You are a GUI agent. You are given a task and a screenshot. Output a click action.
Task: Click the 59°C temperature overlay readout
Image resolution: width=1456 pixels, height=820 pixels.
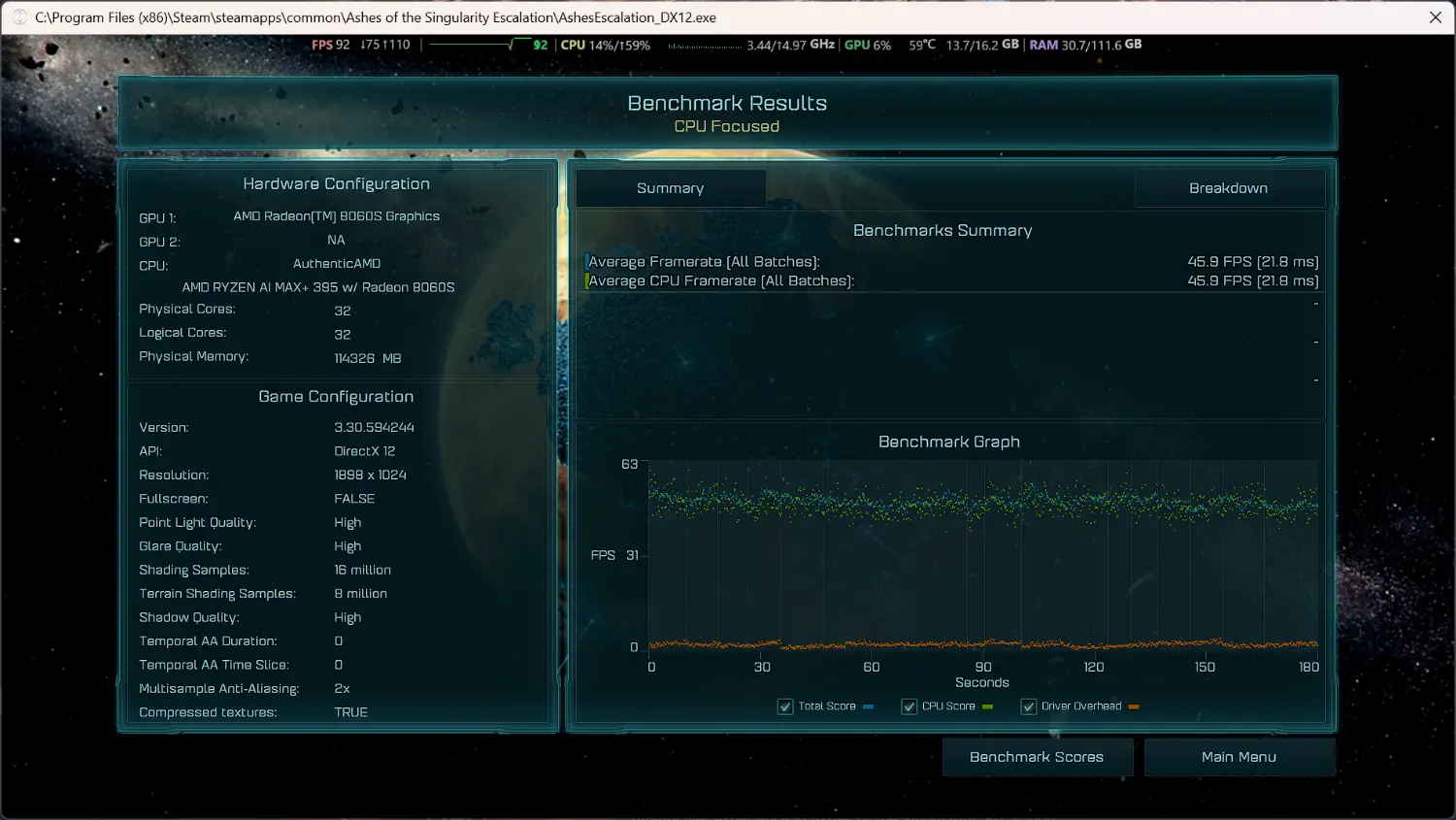pos(922,45)
